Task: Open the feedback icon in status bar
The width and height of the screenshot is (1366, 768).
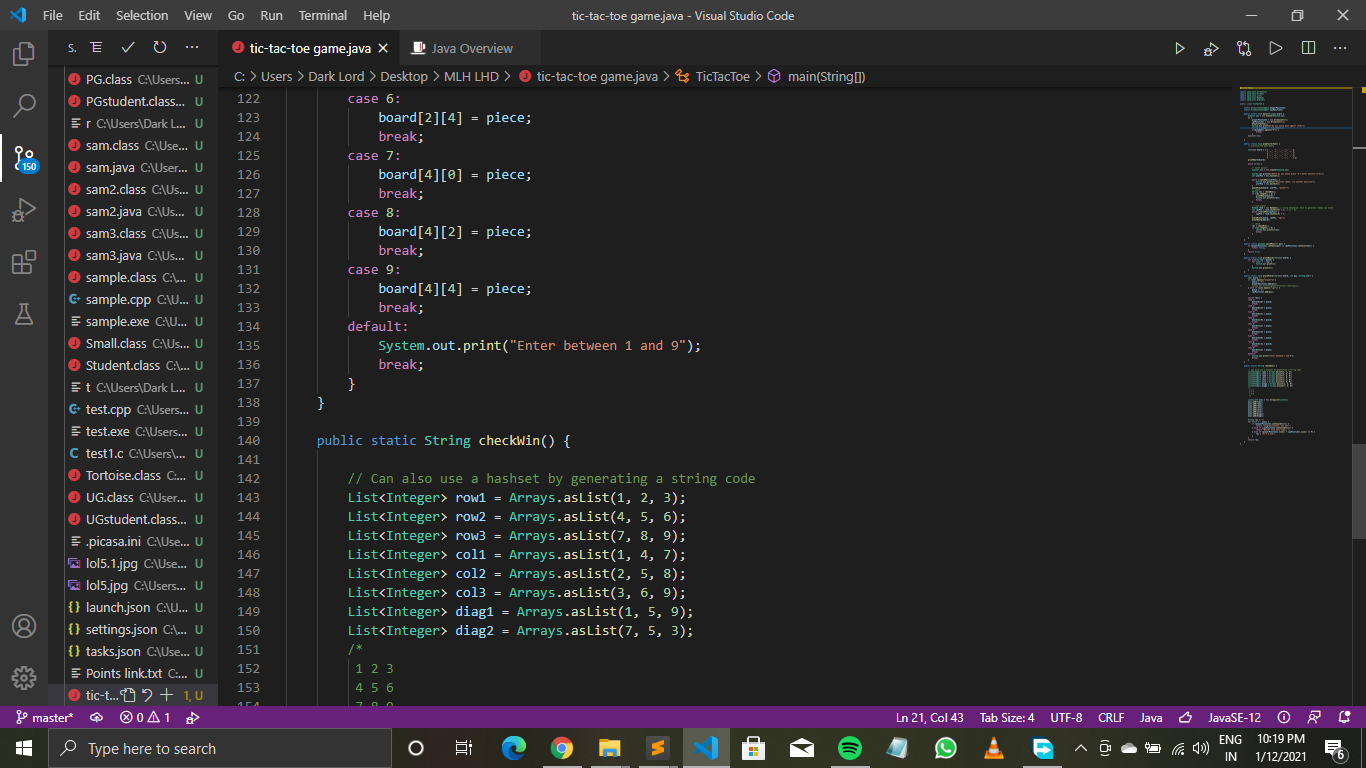Action: click(1314, 717)
